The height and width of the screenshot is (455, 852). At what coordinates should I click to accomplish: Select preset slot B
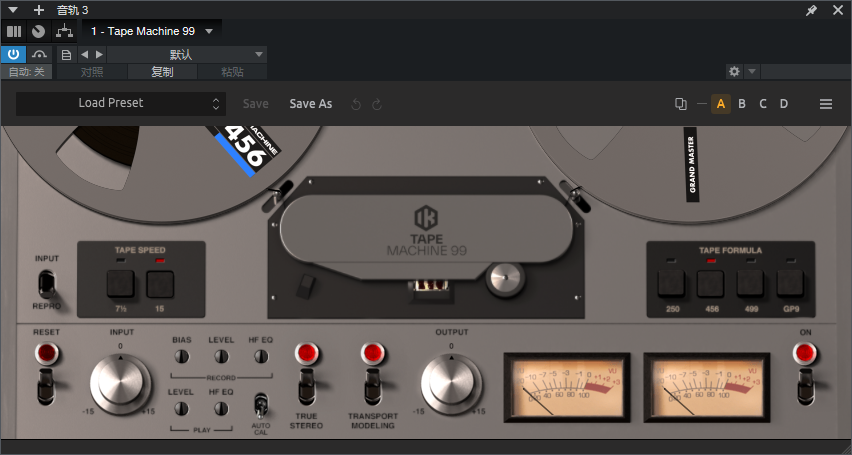click(x=742, y=104)
